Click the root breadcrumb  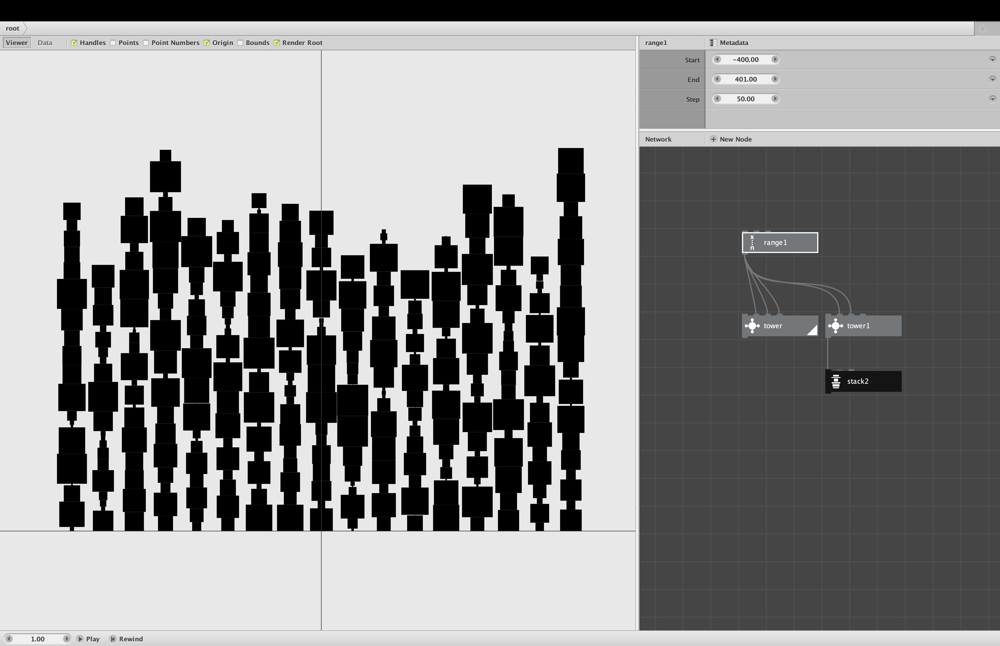(13, 28)
